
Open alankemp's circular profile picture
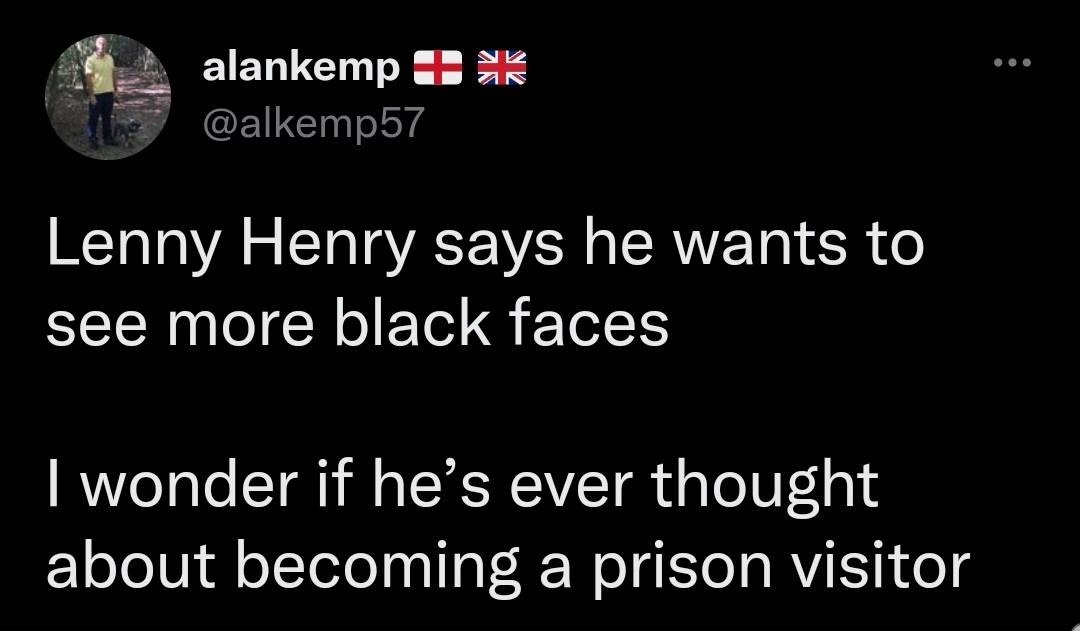click(108, 96)
